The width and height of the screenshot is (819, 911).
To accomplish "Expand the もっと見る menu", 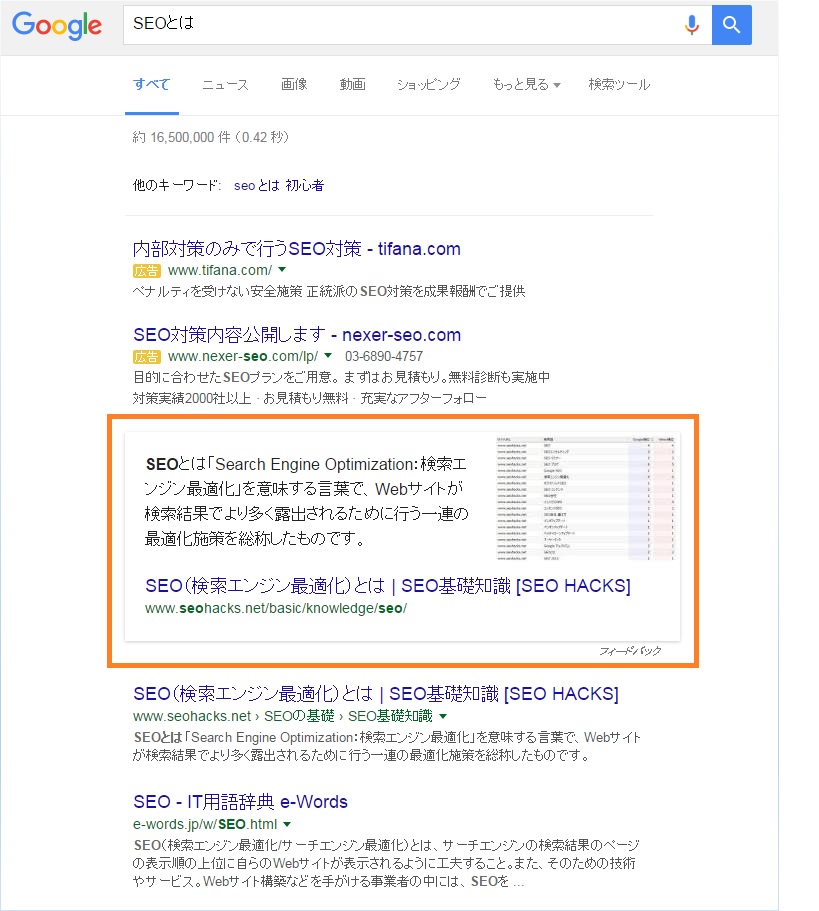I will click(x=526, y=84).
